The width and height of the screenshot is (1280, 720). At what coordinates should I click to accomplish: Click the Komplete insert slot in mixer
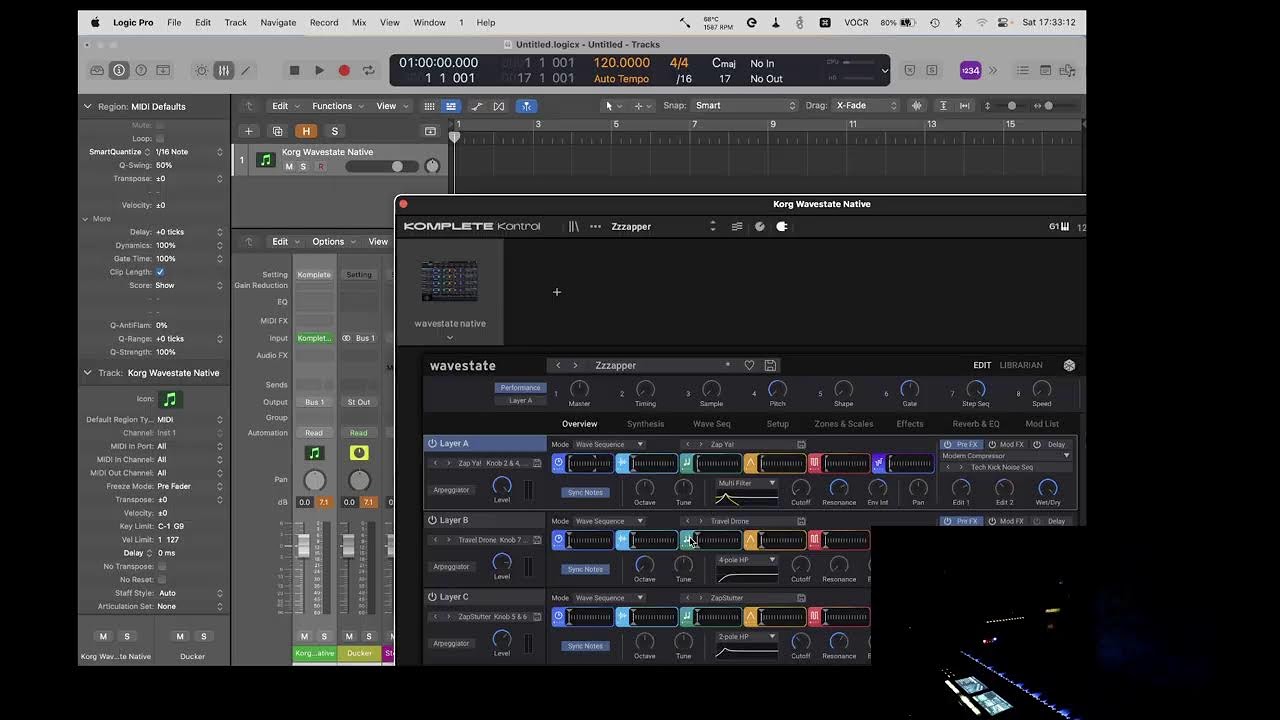click(314, 338)
